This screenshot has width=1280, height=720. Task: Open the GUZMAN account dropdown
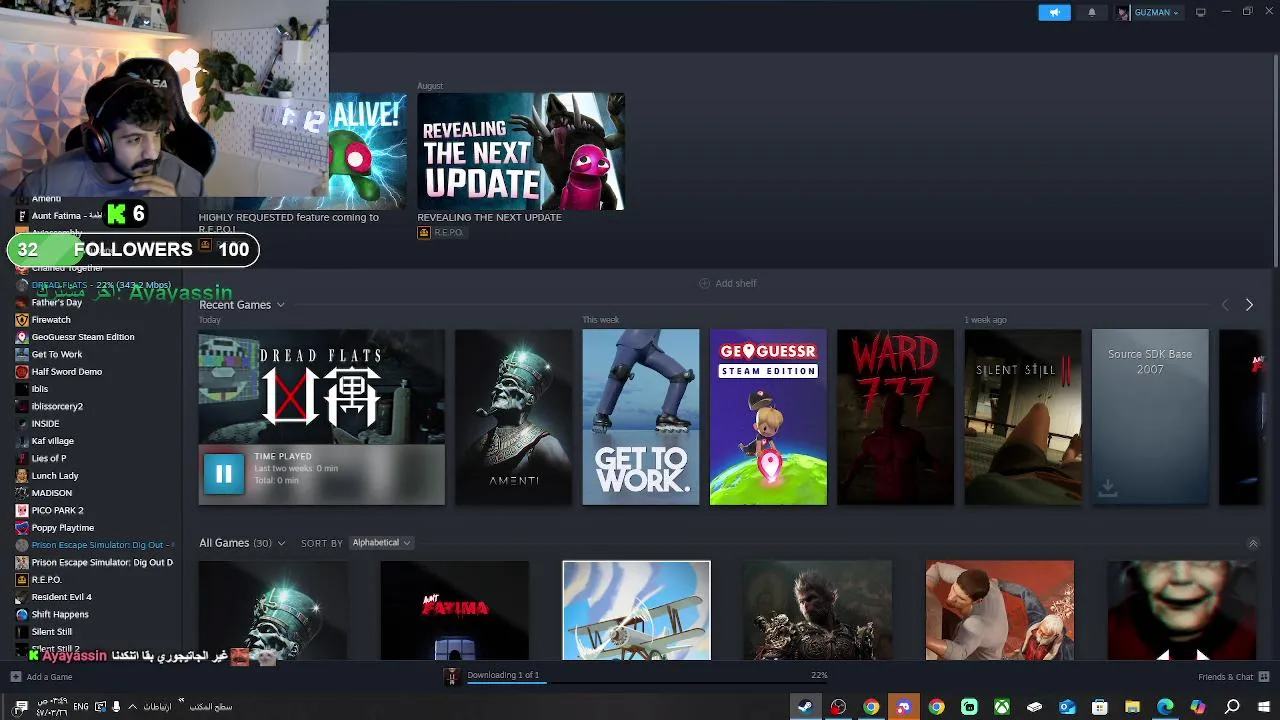click(x=1155, y=12)
